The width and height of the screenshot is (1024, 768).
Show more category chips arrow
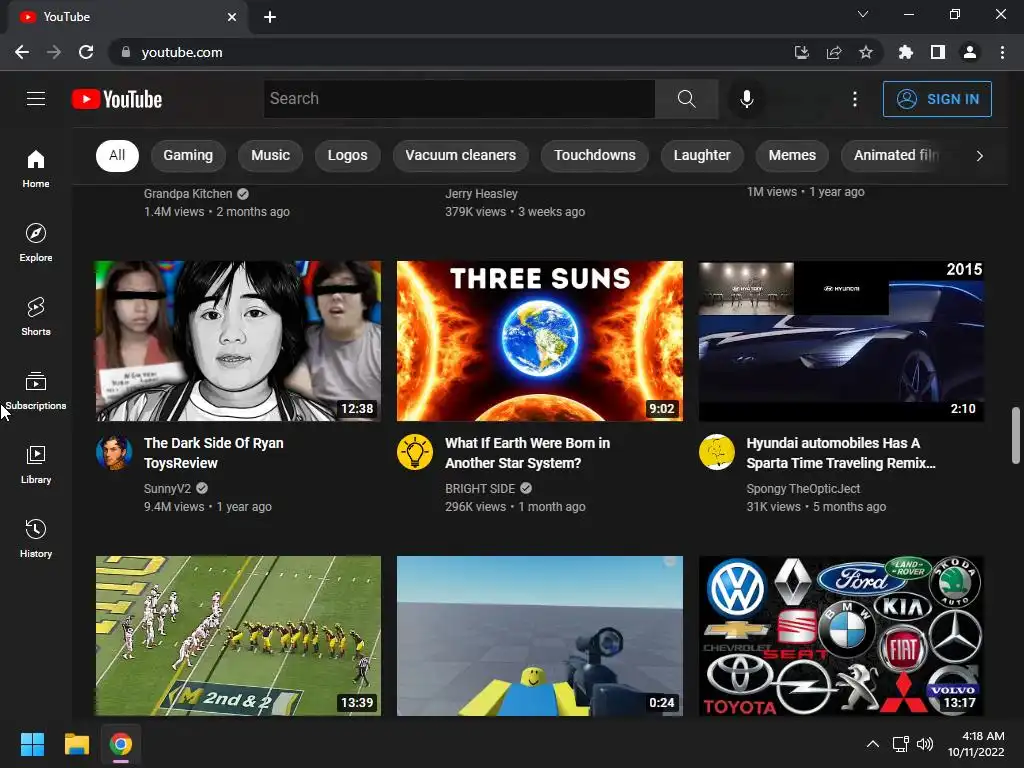click(x=979, y=155)
